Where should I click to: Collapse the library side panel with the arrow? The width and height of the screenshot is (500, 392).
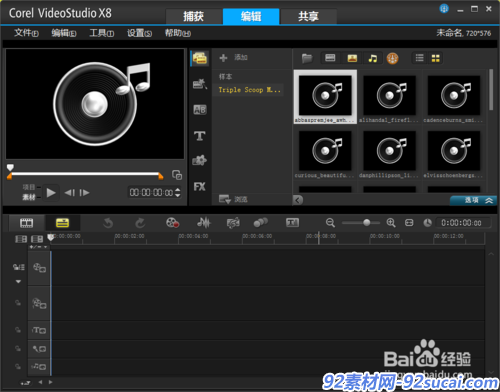click(298, 200)
